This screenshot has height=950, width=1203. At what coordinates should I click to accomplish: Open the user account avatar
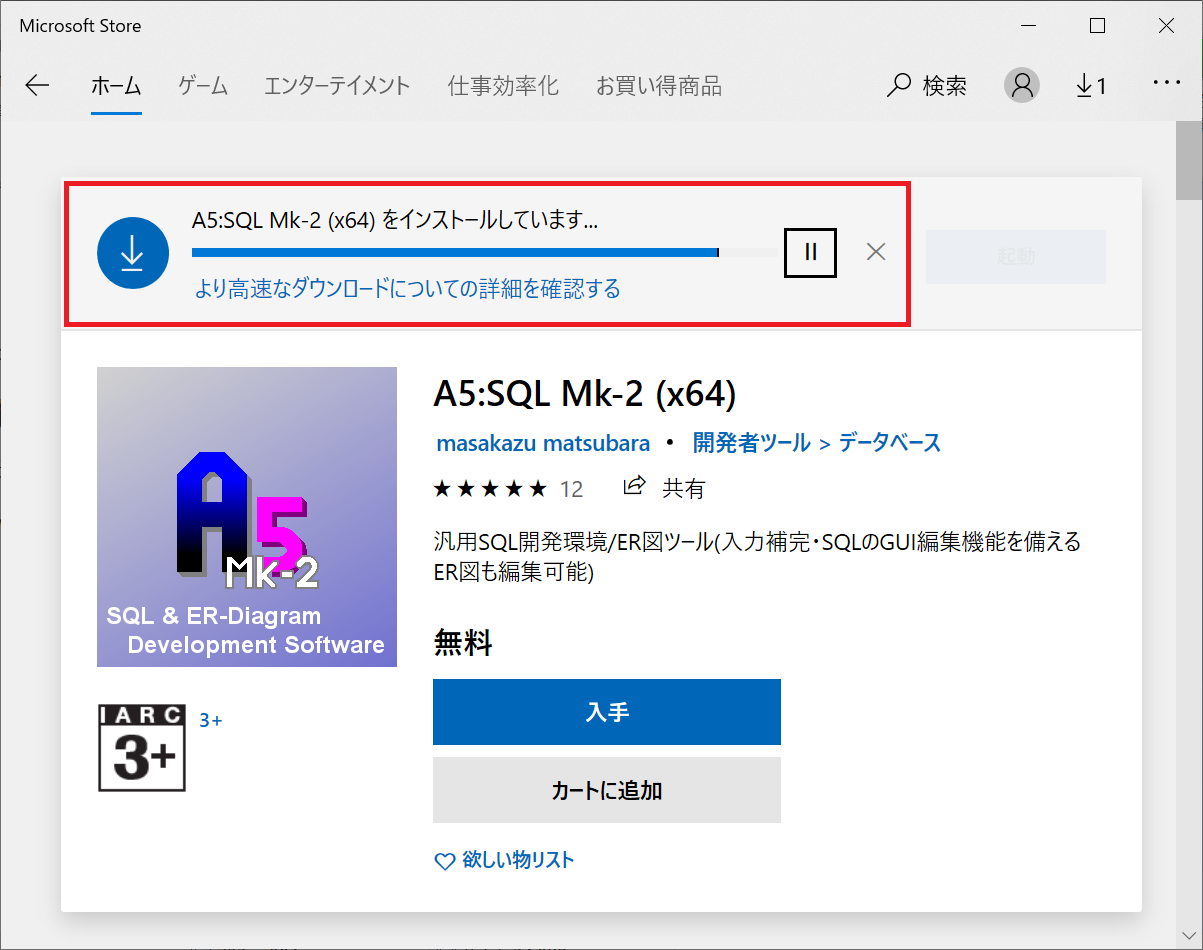[x=1022, y=86]
